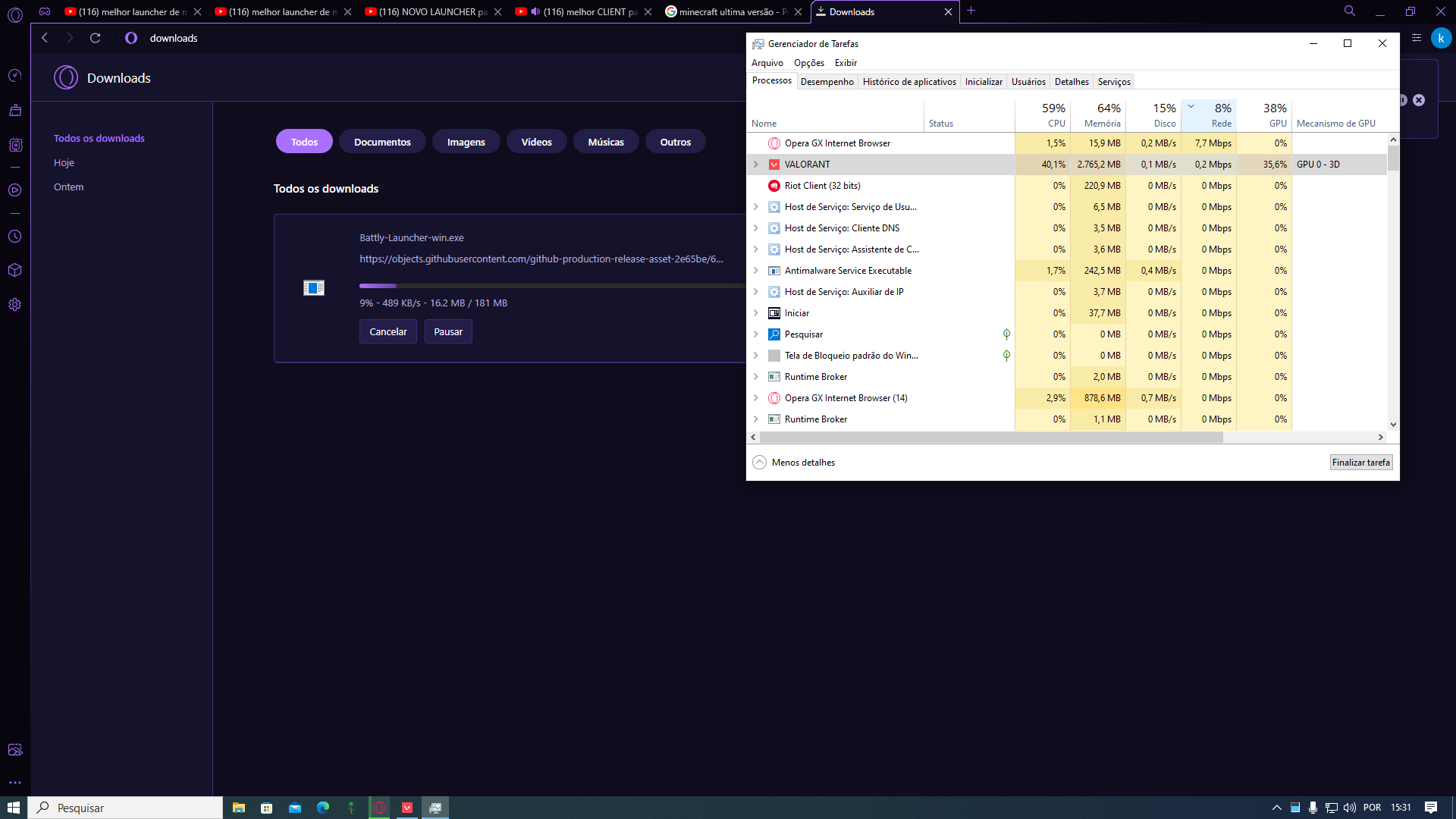Click the Windows Pesquisar search box
This screenshot has width=1456, height=819.
coord(126,808)
